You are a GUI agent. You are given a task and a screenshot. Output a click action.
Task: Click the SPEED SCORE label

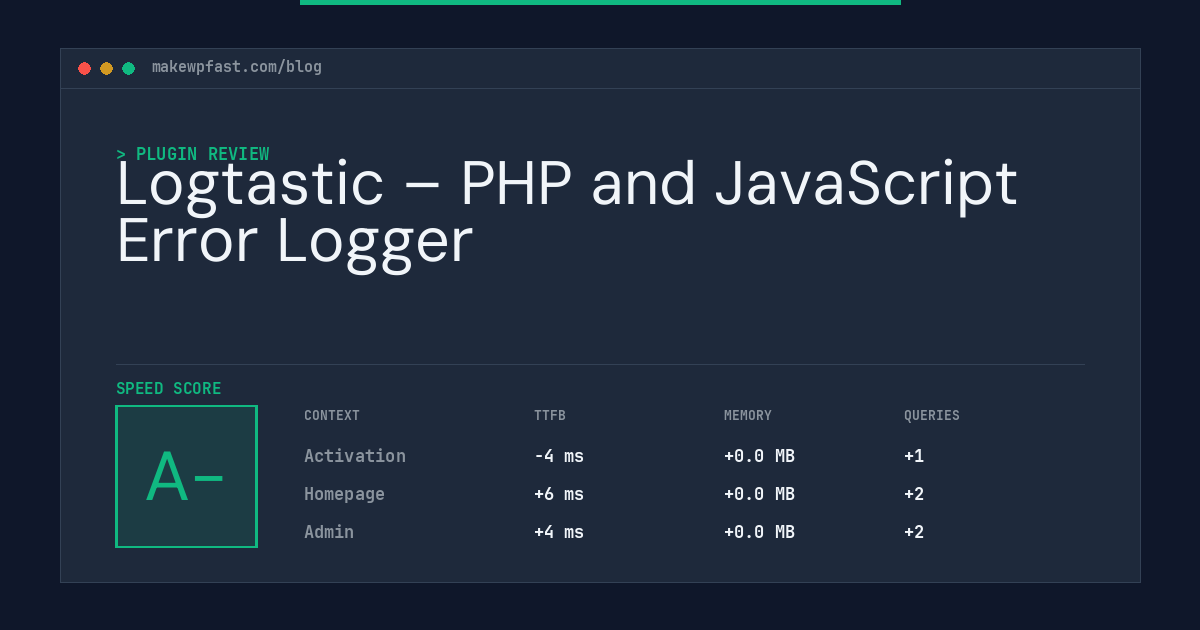pos(169,389)
